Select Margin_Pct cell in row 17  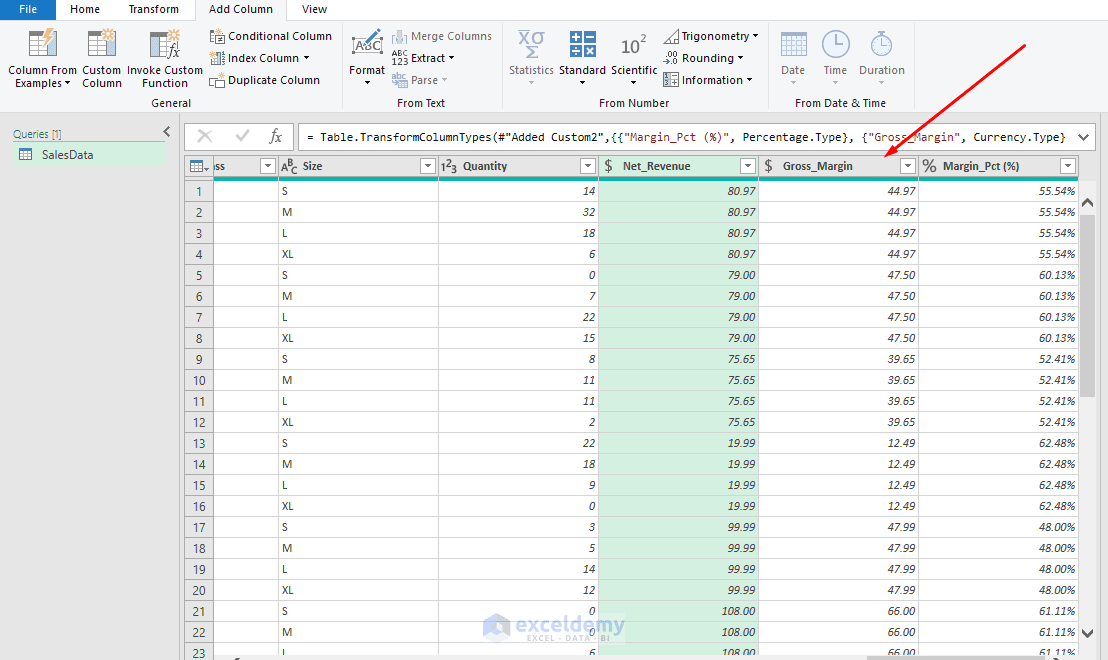pyautogui.click(x=998, y=527)
